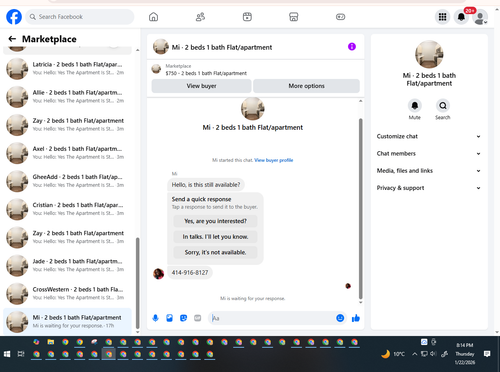Record a voice clip with the microphone
The height and width of the screenshot is (372, 500).
(x=155, y=318)
